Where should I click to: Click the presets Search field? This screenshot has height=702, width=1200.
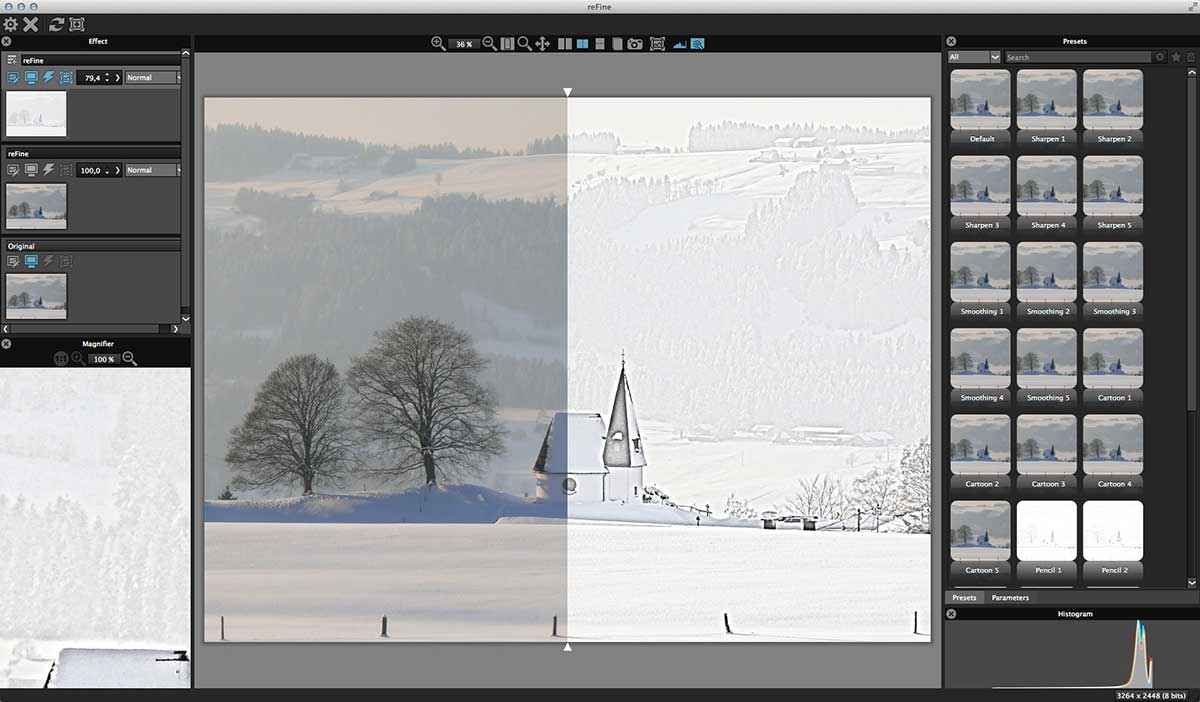1079,57
